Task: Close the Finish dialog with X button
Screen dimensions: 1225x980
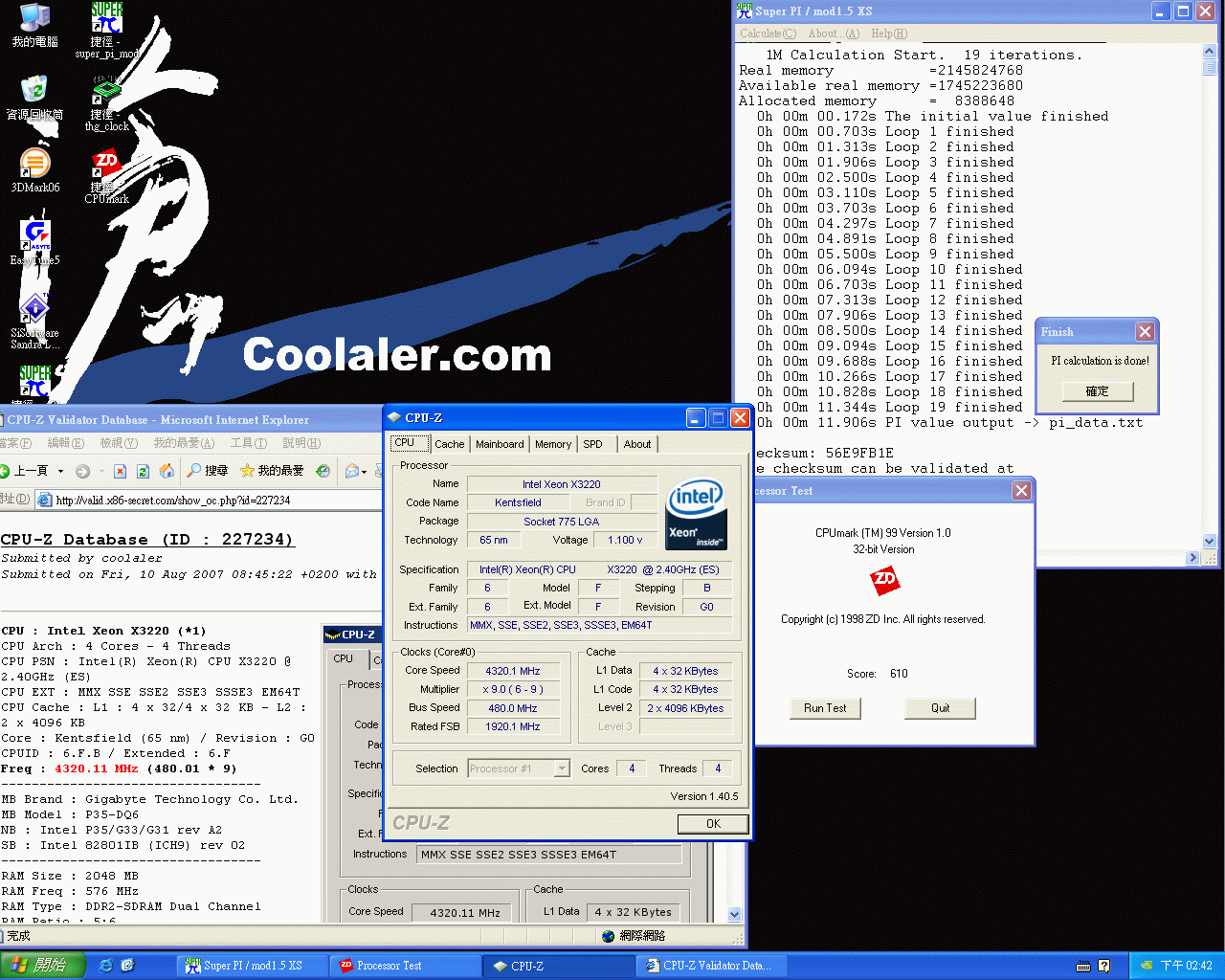Action: pyautogui.click(x=1145, y=332)
